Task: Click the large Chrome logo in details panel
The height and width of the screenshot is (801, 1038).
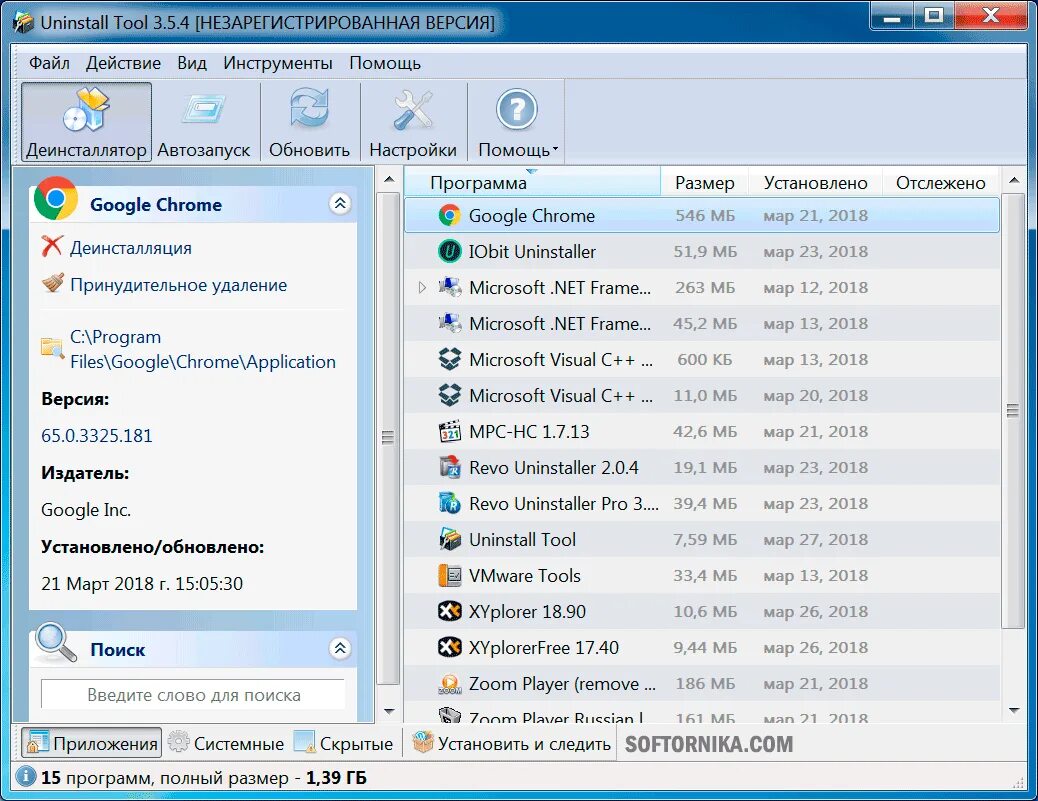Action: [56, 199]
